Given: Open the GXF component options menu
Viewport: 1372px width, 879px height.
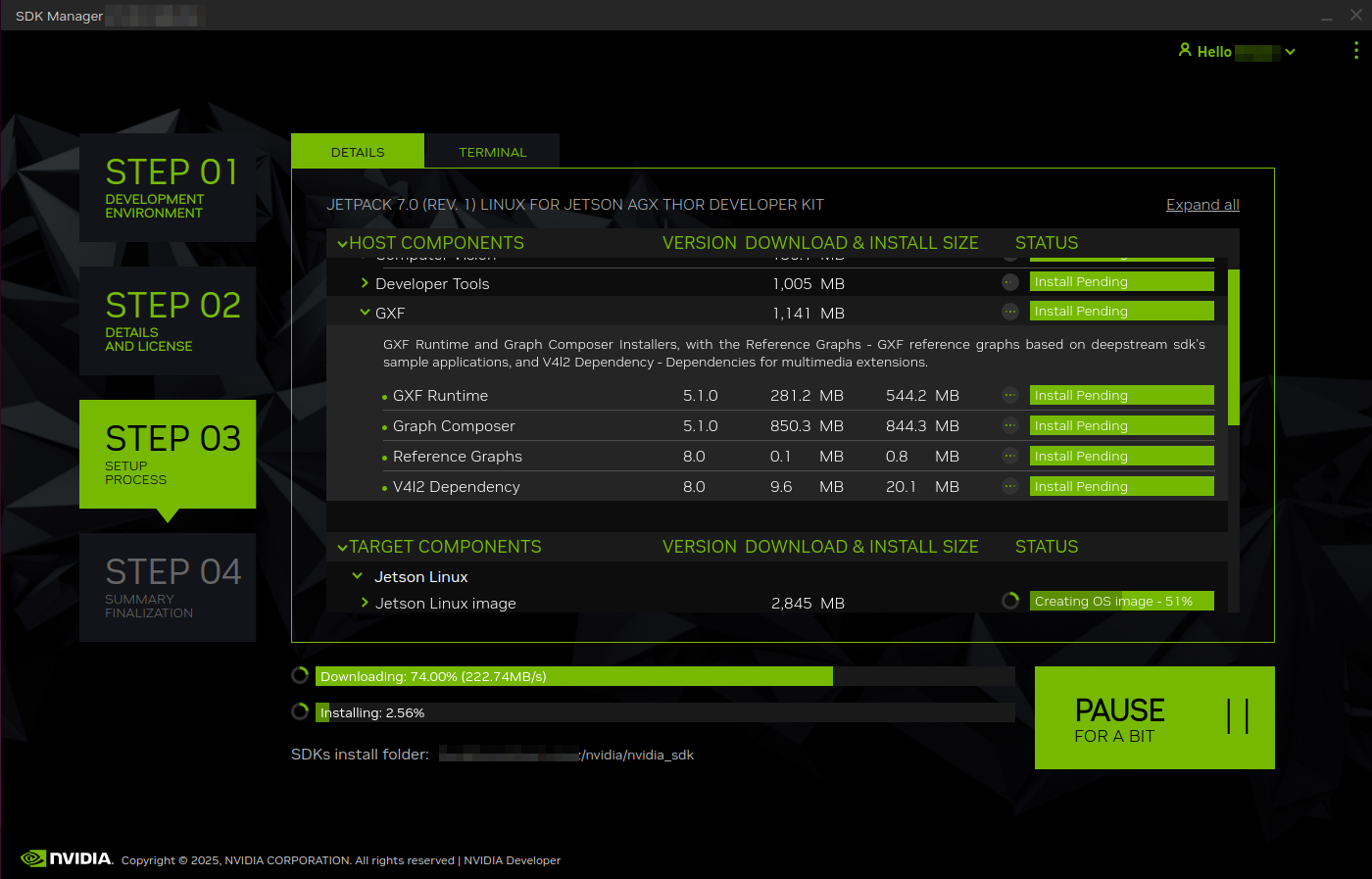Looking at the screenshot, I should click(x=1010, y=312).
